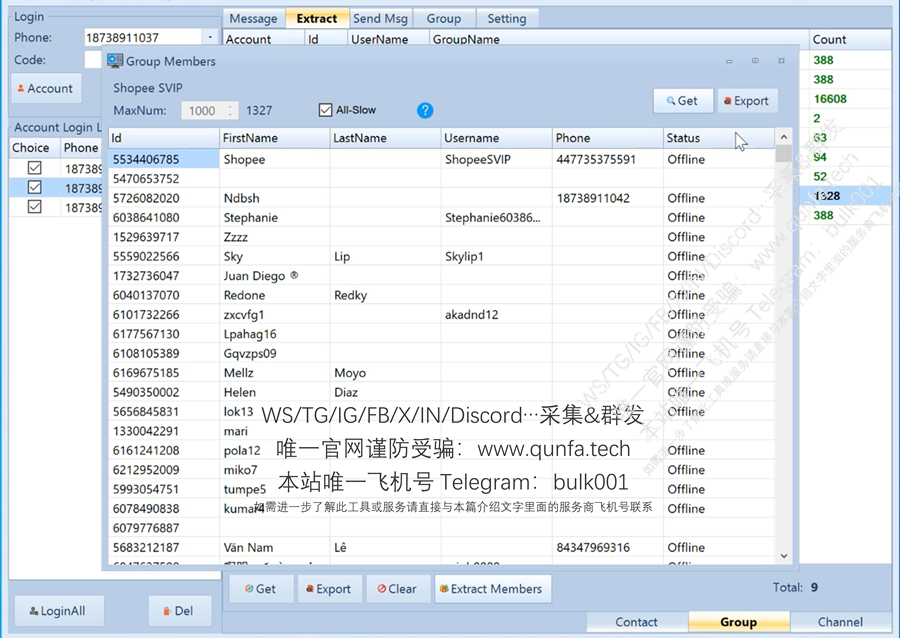The width and height of the screenshot is (900, 638).
Task: Switch to the Contact bottom tab
Action: 637,622
